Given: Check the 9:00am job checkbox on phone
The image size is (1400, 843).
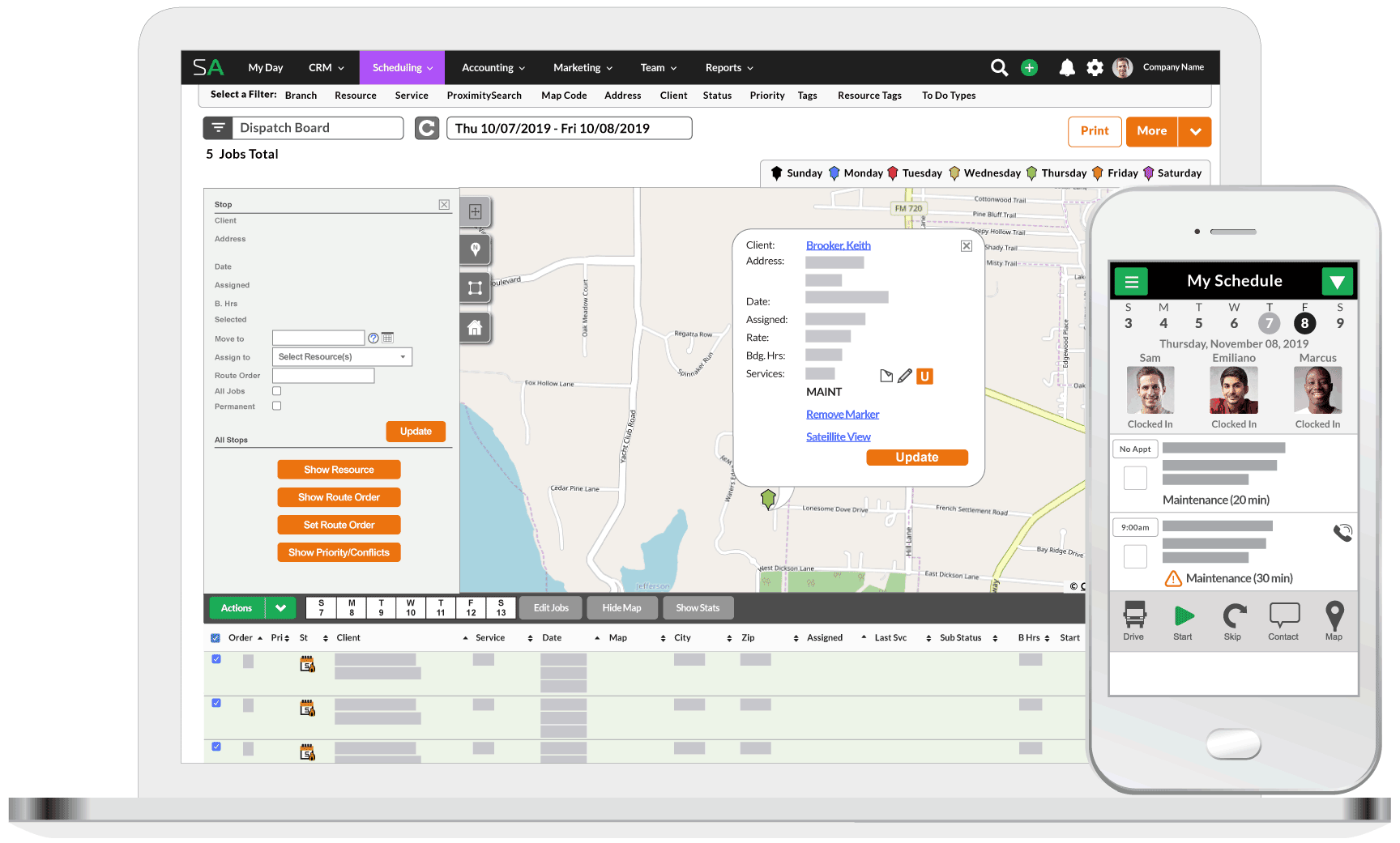Looking at the screenshot, I should [1135, 556].
